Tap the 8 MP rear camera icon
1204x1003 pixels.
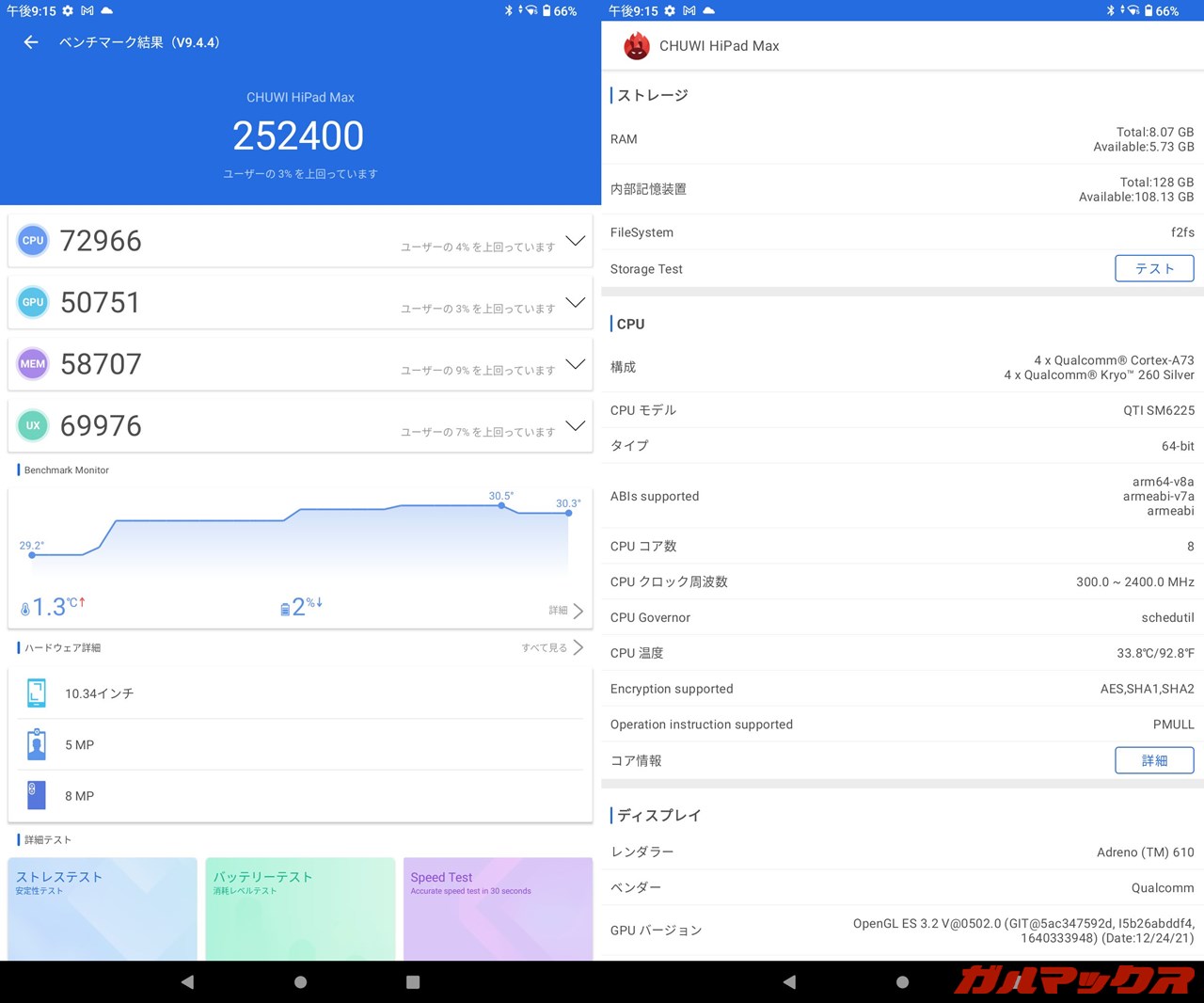(37, 795)
